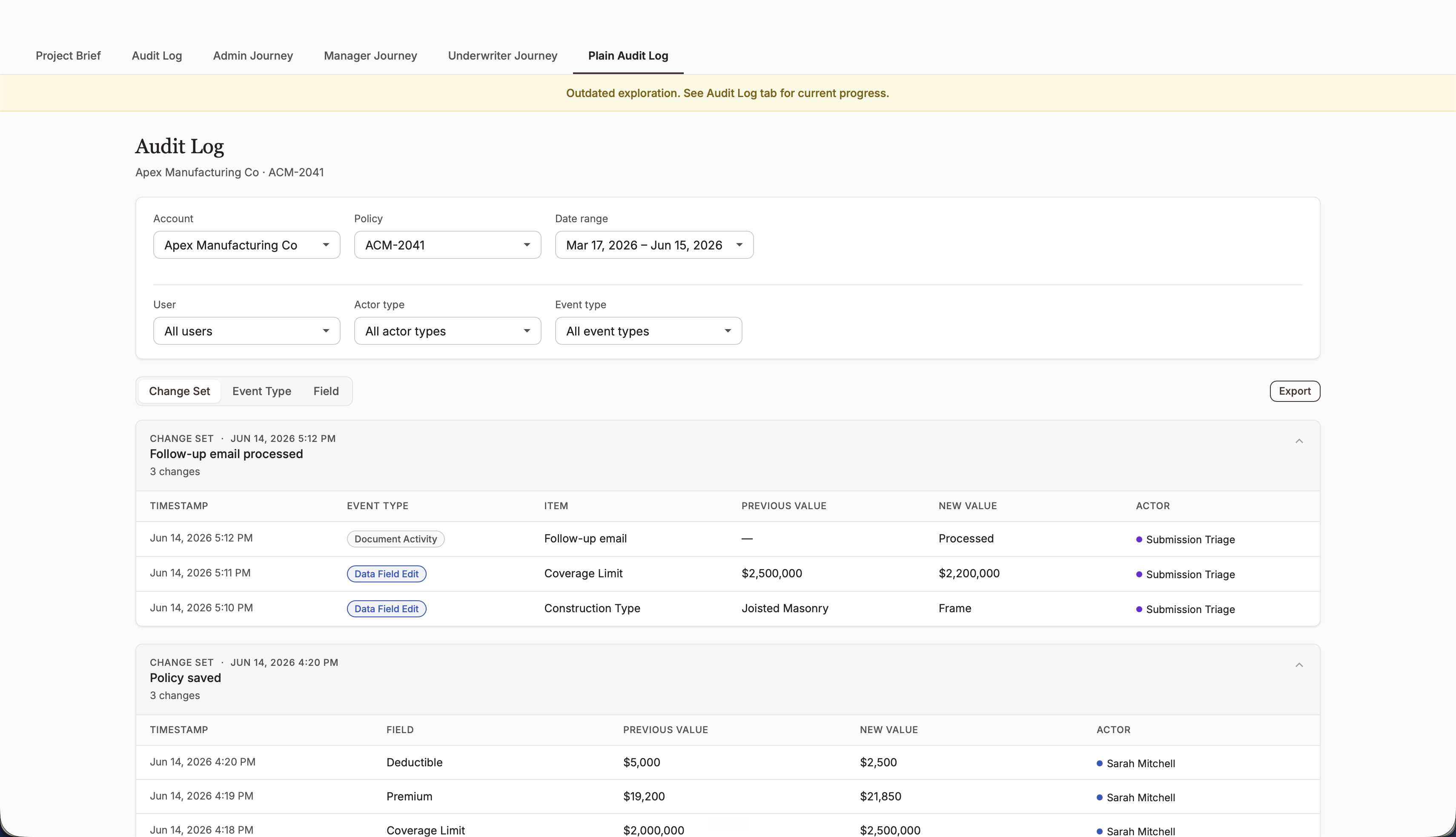Click the Frame new value cell
1456x837 pixels.
pos(955,608)
